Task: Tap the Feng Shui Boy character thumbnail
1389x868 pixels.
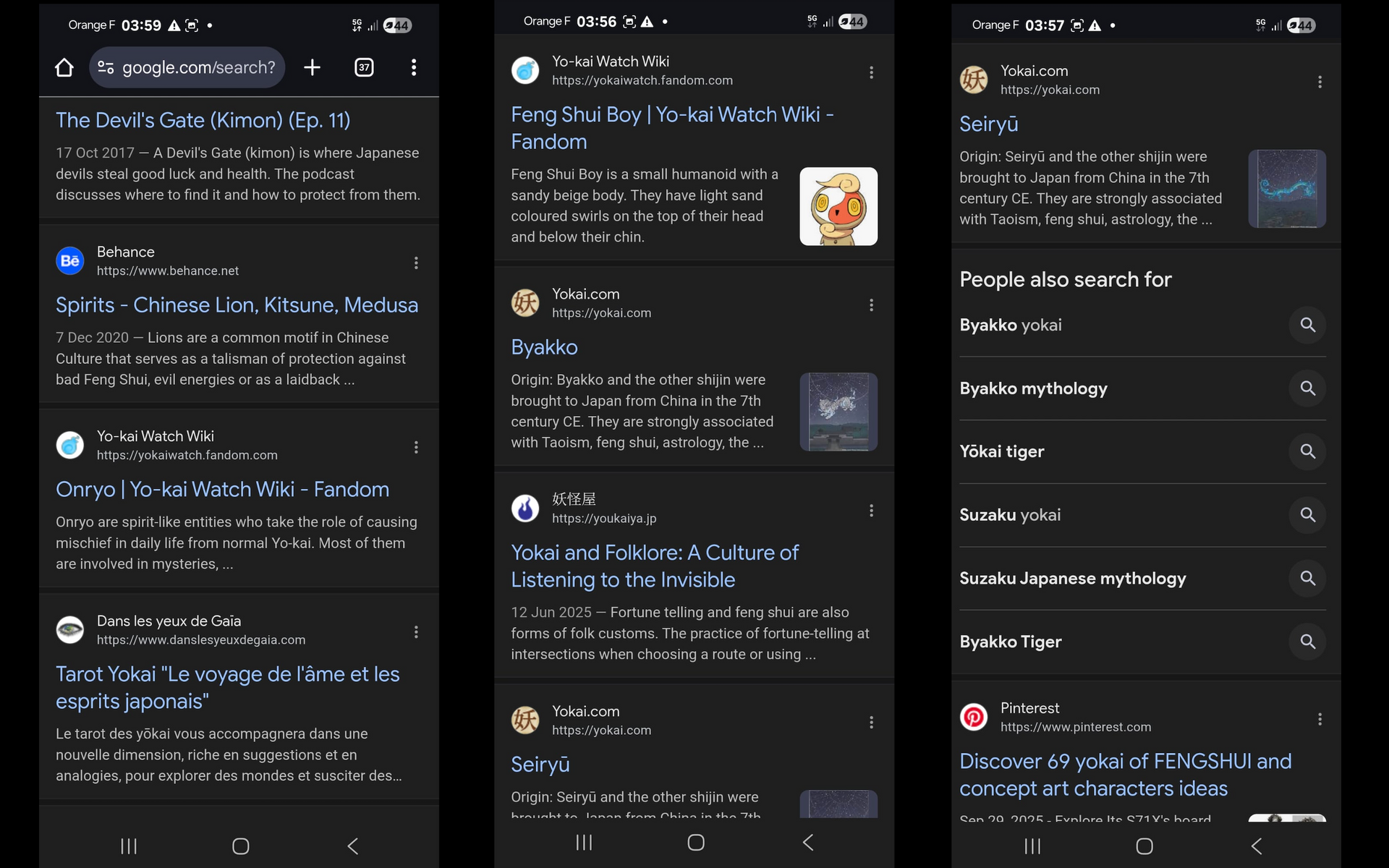Action: [838, 206]
